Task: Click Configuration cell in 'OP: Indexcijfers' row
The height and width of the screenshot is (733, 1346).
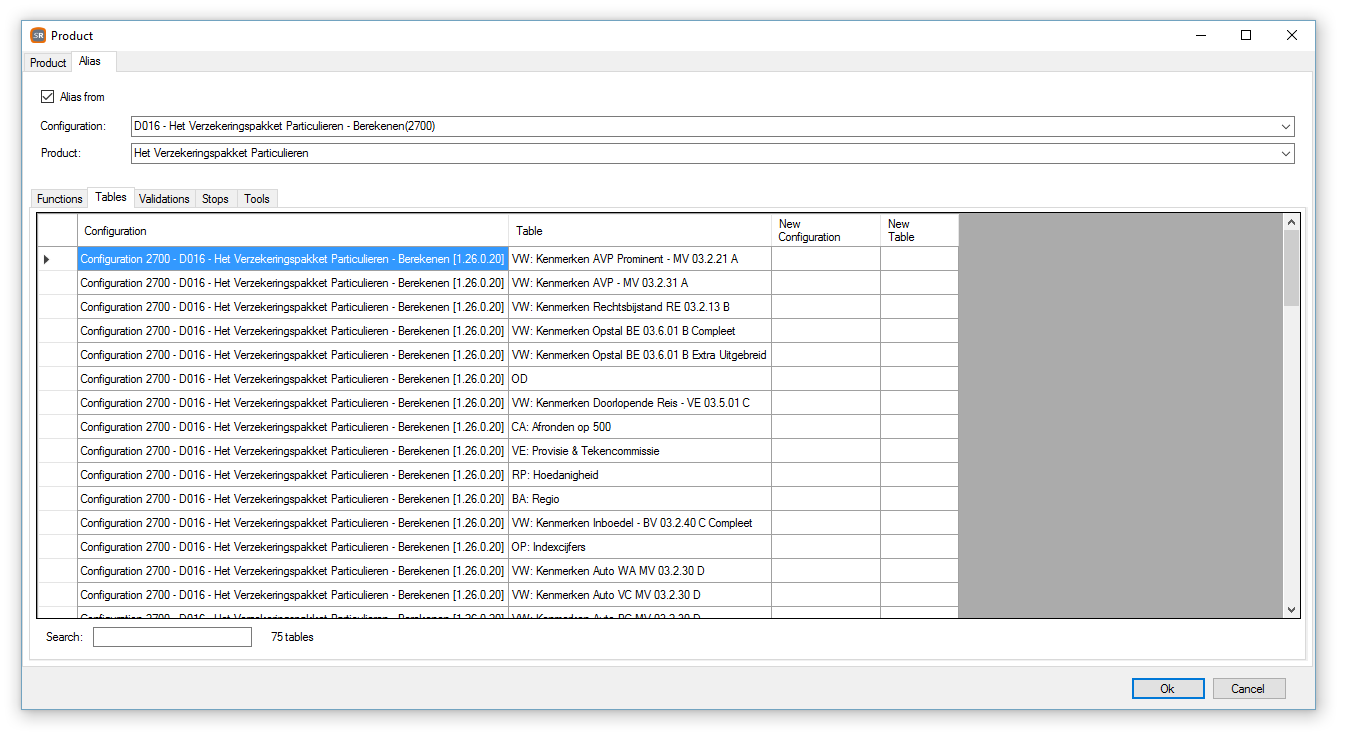Action: point(293,547)
